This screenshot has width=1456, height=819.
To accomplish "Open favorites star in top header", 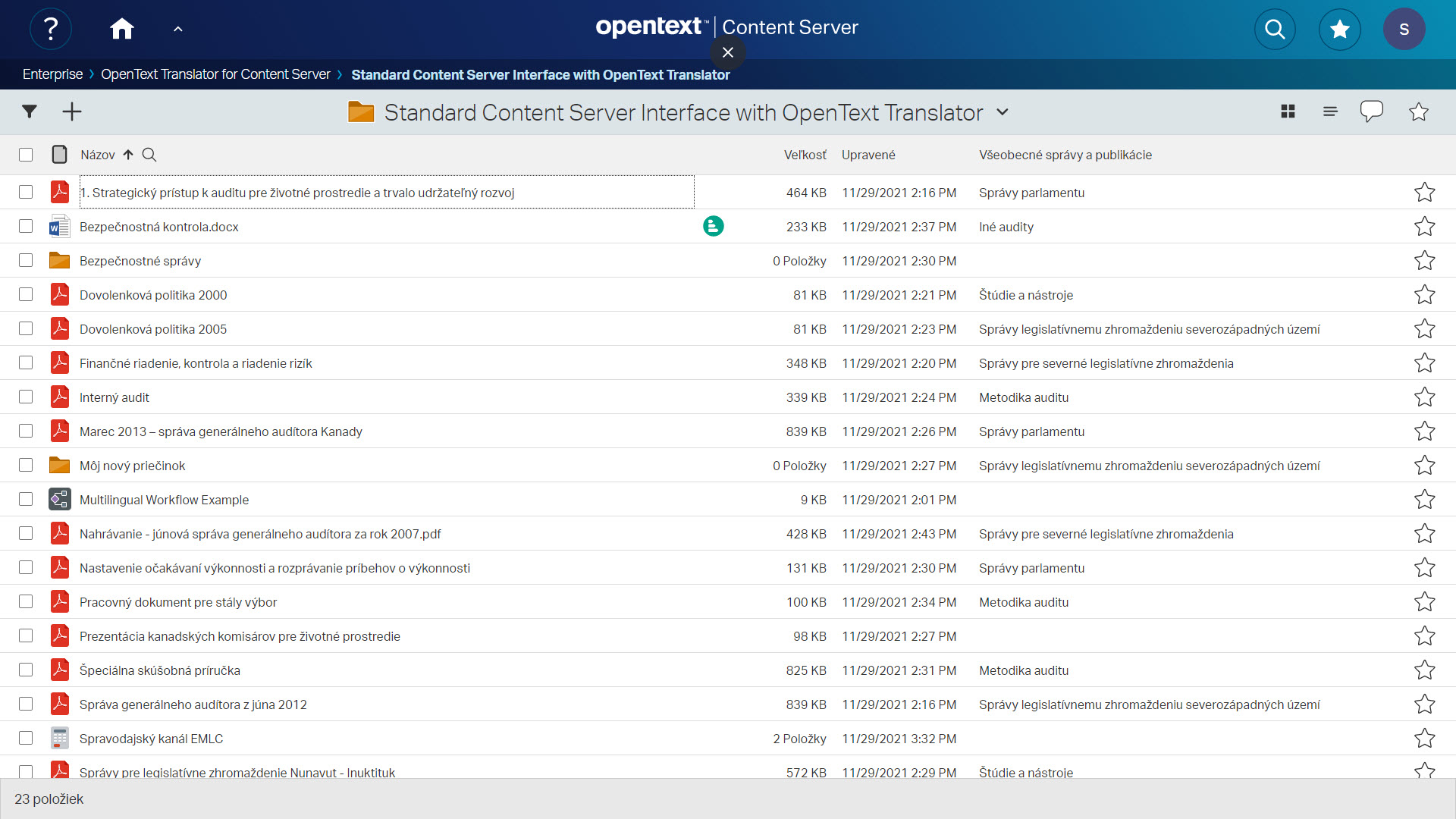I will 1340,29.
